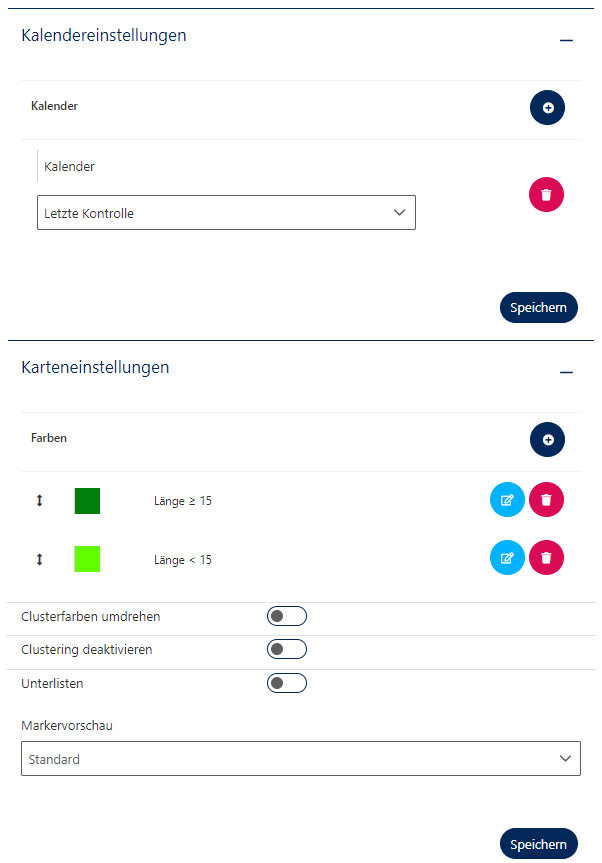
Task: Save map settings with bottom Speichern
Action: click(x=538, y=844)
